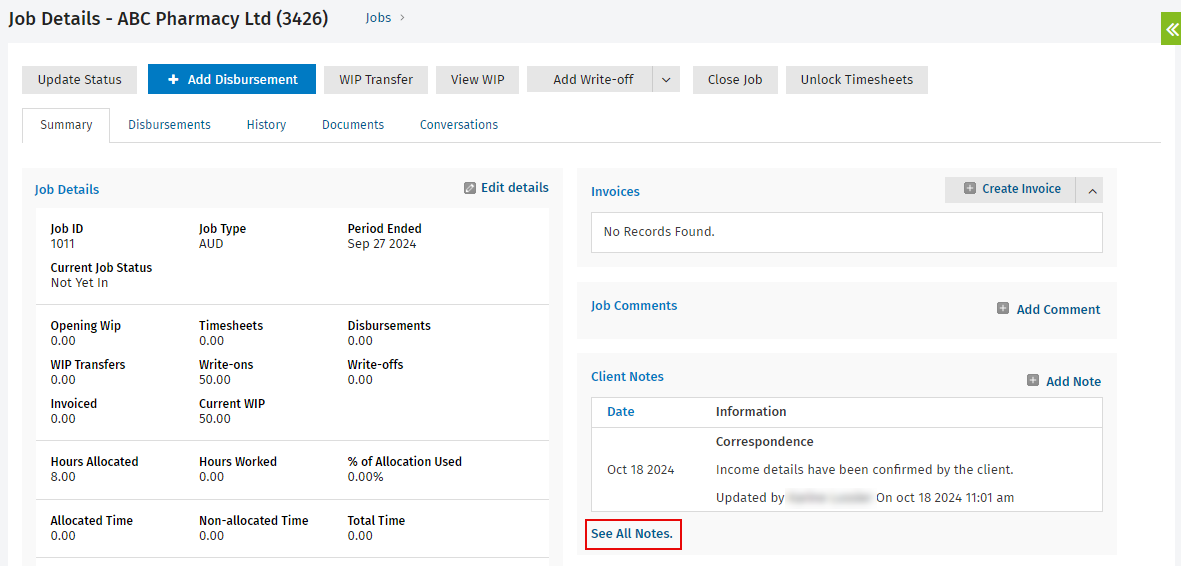Click the Job Details section heading
Screen dimensions: 1181x566
pos(67,189)
